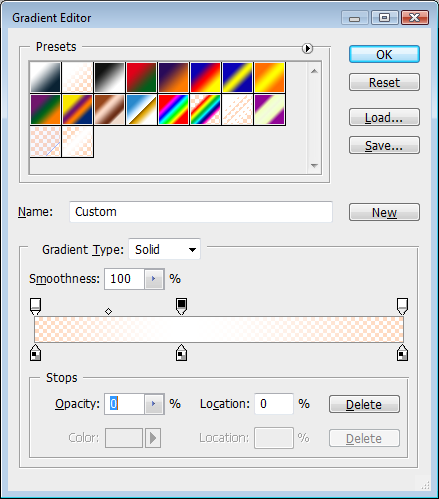Open the Smoothness slider popup arrow
Viewport: 439px width, 499px height.
154,279
